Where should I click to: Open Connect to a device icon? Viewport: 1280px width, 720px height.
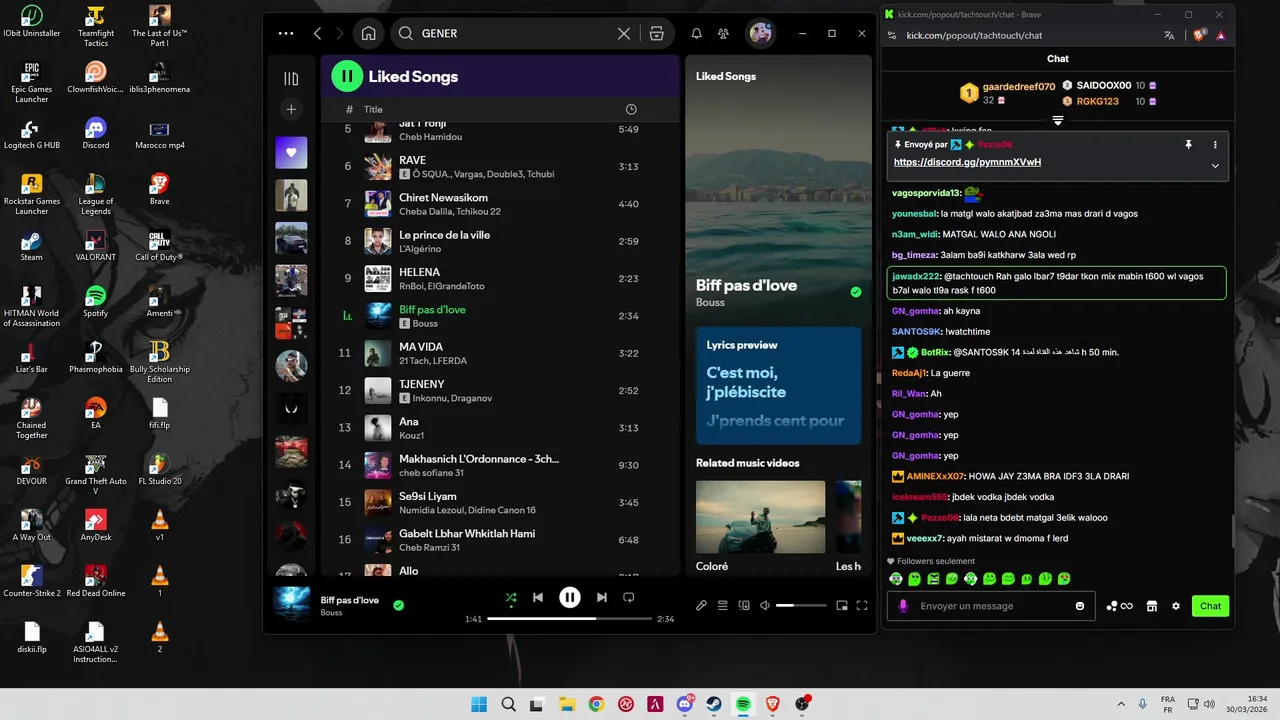(744, 605)
